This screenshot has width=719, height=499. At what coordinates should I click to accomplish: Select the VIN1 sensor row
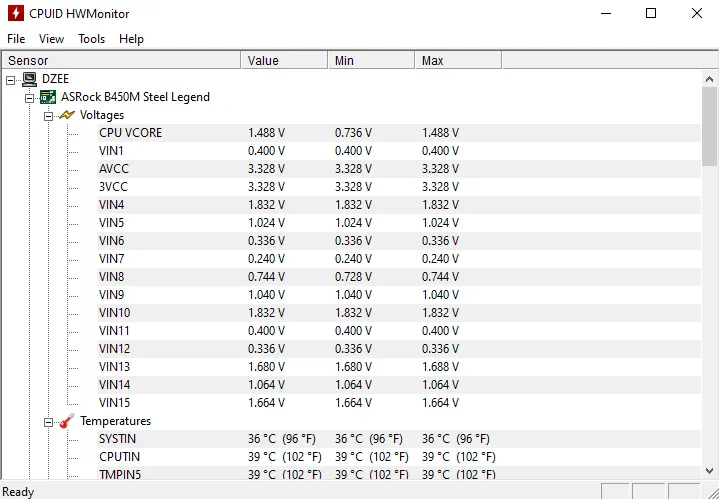(x=399, y=151)
